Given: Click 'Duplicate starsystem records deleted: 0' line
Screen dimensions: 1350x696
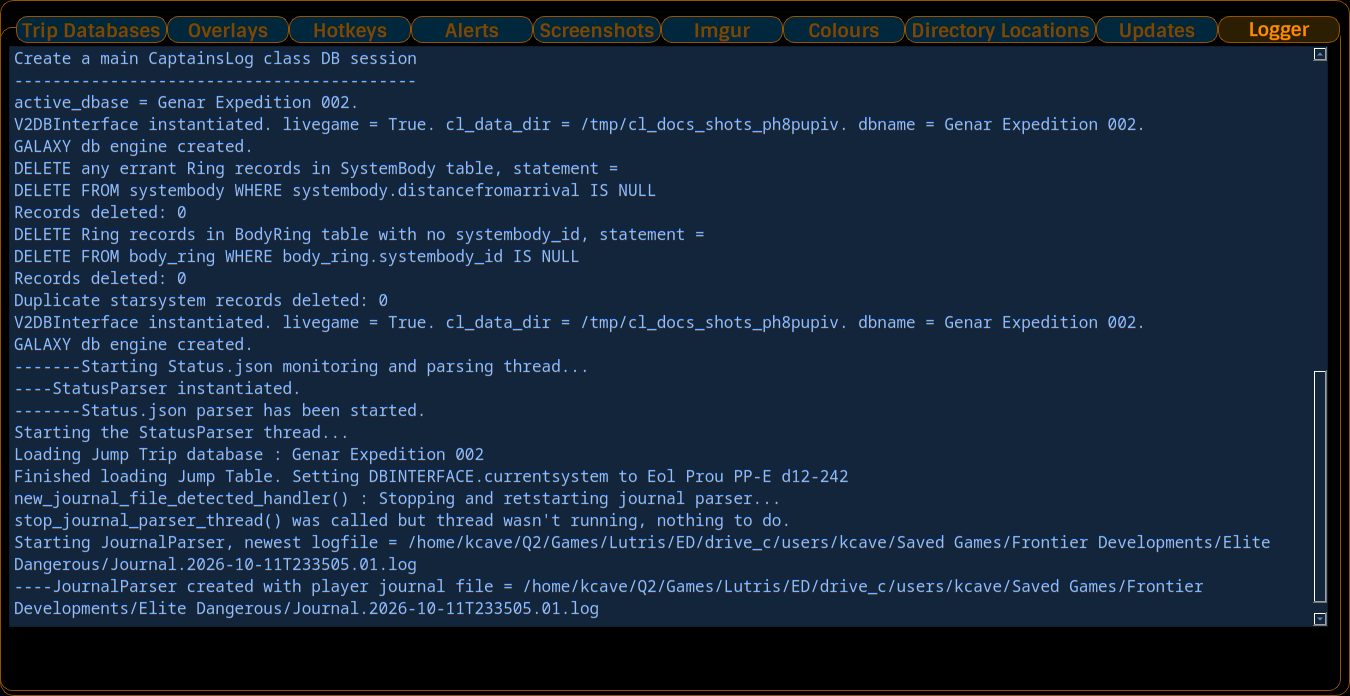Looking at the screenshot, I should pos(201,300).
